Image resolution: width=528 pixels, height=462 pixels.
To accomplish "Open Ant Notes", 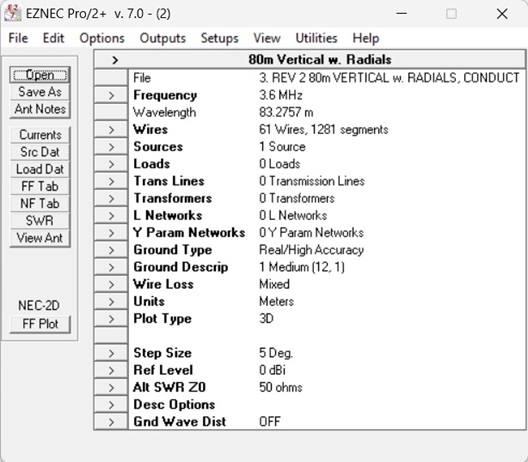I will pyautogui.click(x=40, y=109).
